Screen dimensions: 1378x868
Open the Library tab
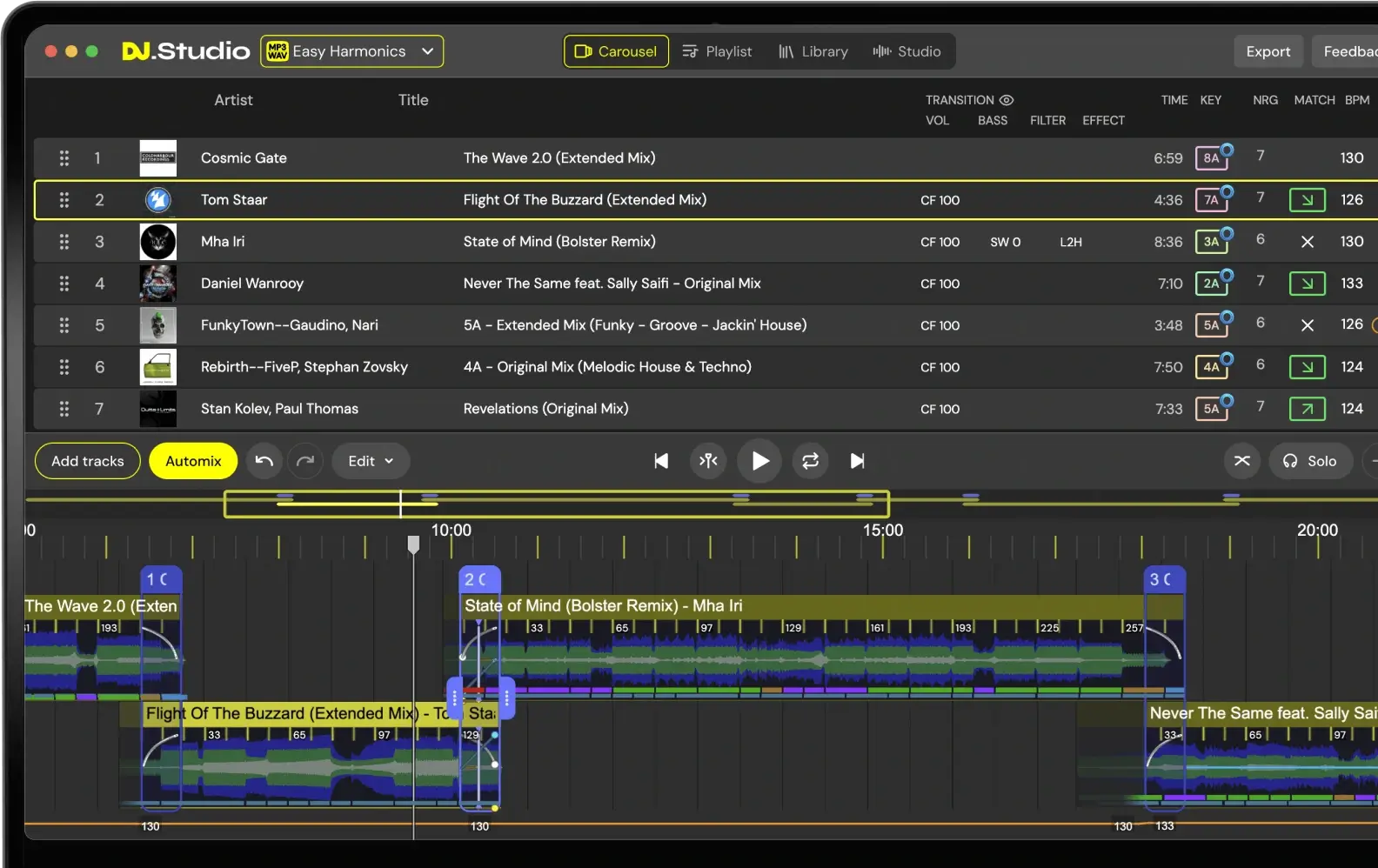pos(813,51)
